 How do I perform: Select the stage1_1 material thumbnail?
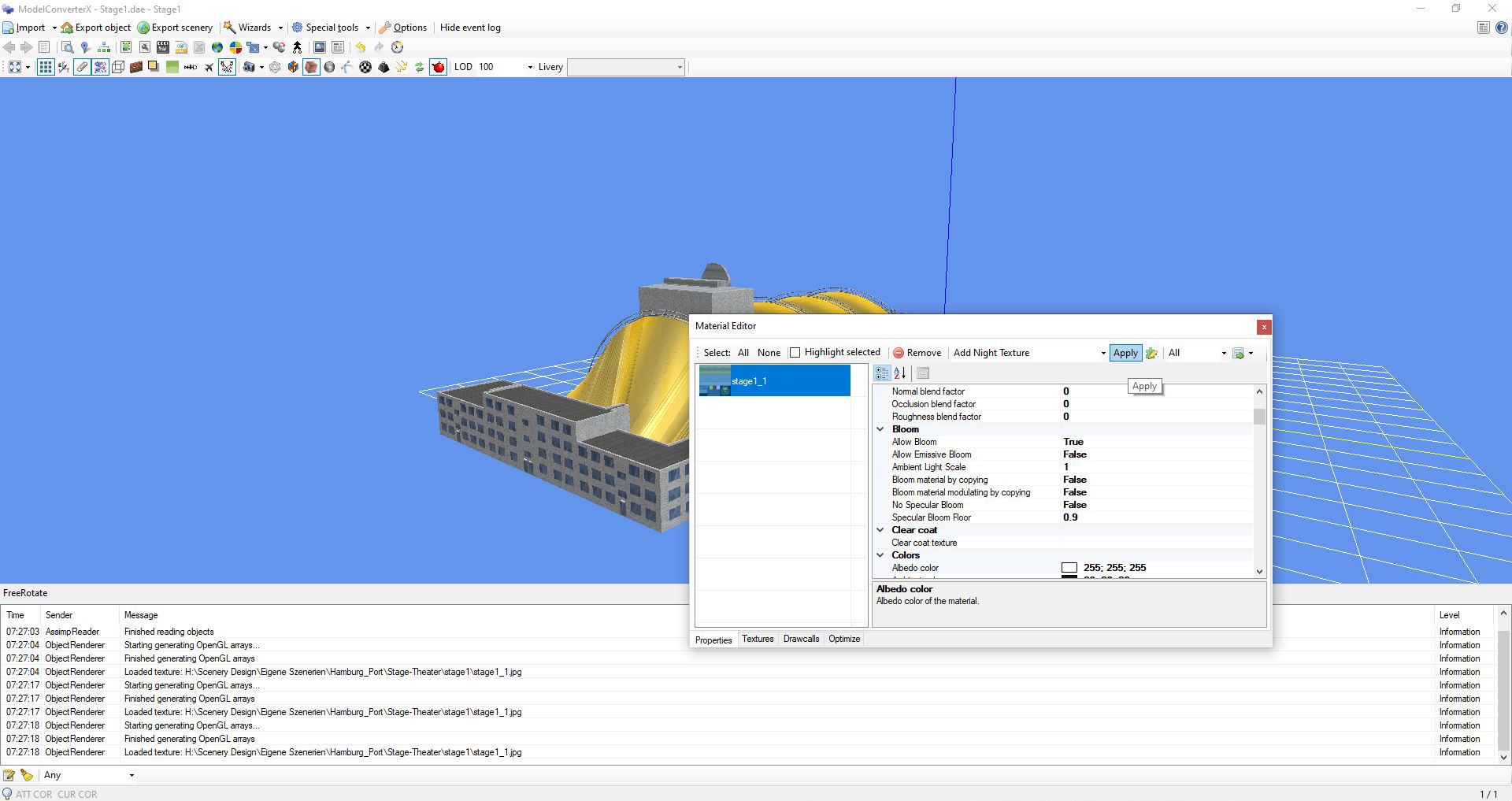pos(714,380)
